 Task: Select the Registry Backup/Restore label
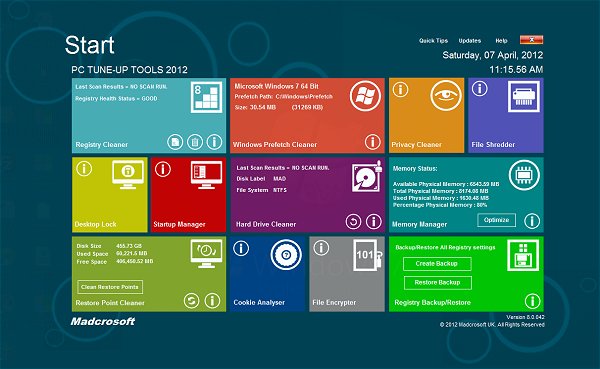point(432,302)
